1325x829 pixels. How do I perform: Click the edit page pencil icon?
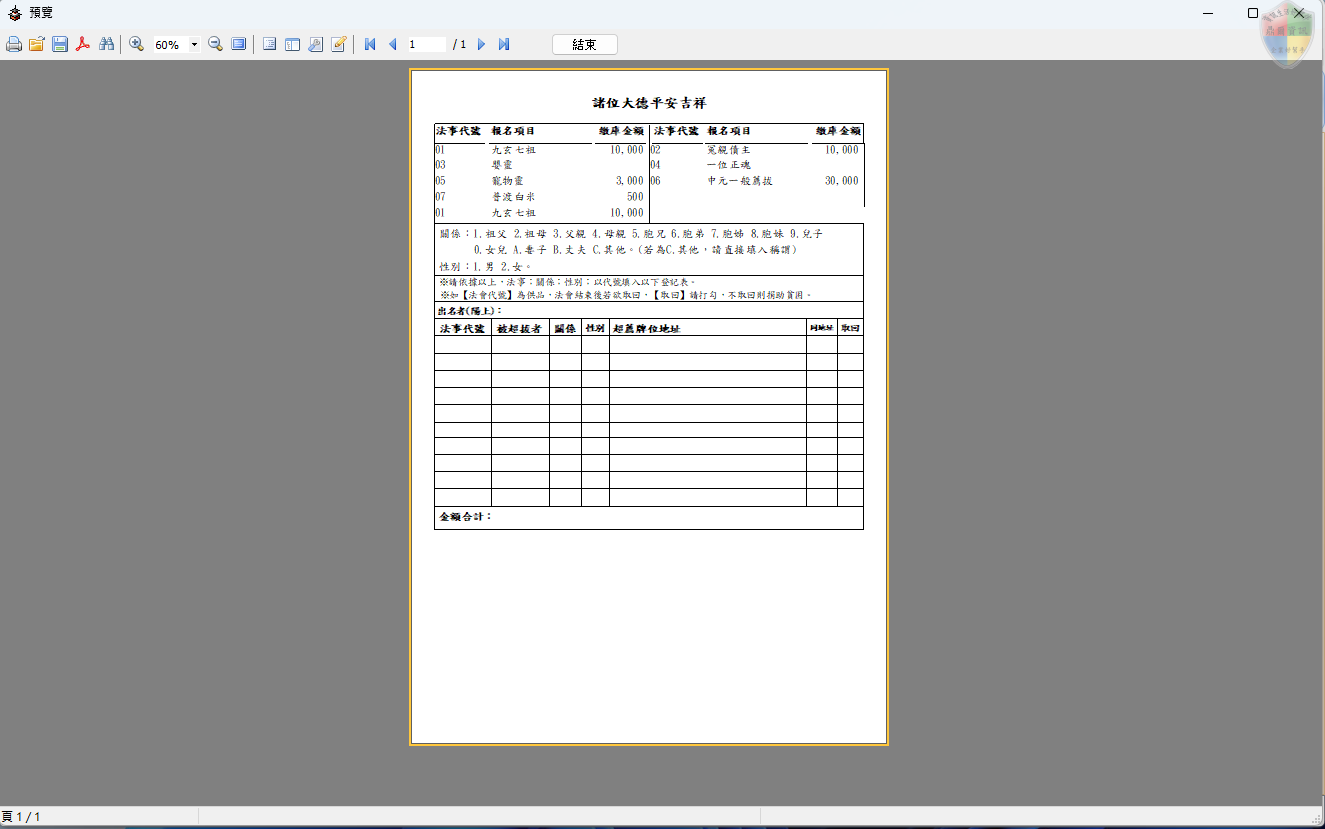point(339,45)
